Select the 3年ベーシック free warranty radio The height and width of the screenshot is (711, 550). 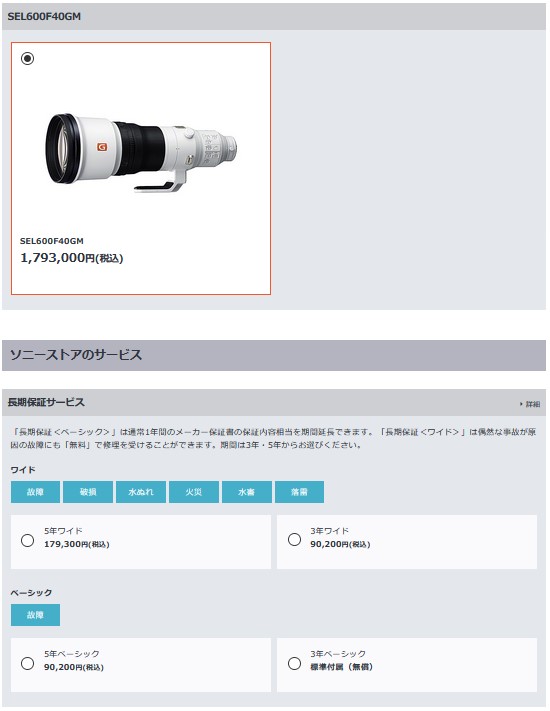294,663
